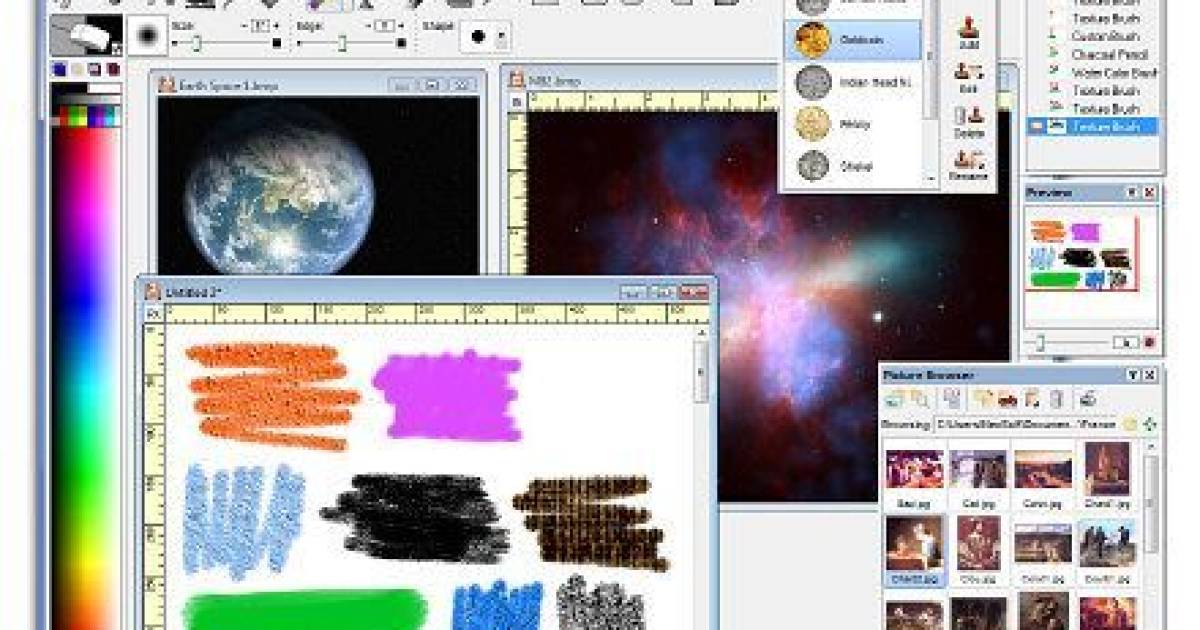Open the Shape dropdown arrow

[501, 38]
